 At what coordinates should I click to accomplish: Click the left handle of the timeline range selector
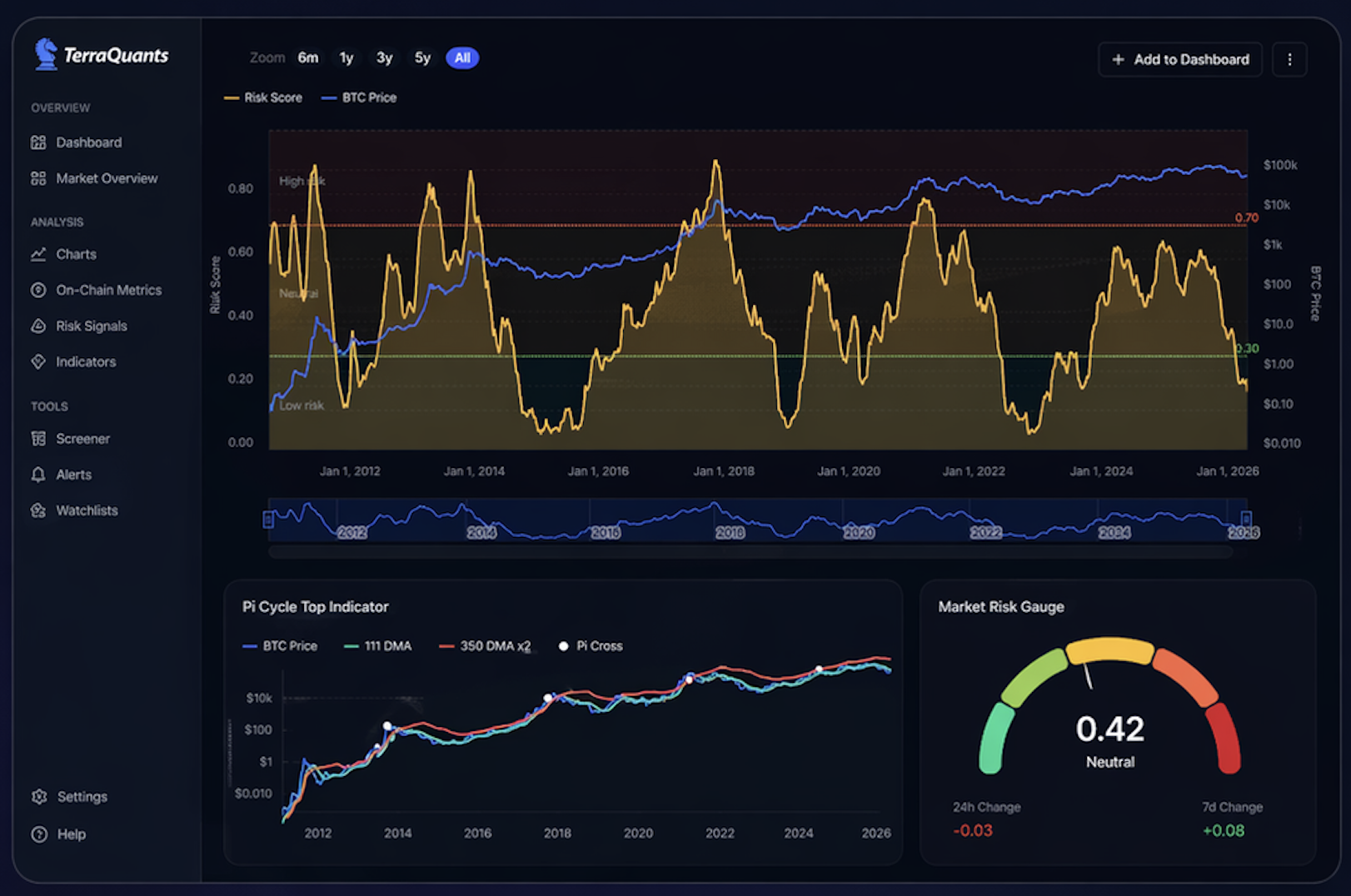click(268, 520)
